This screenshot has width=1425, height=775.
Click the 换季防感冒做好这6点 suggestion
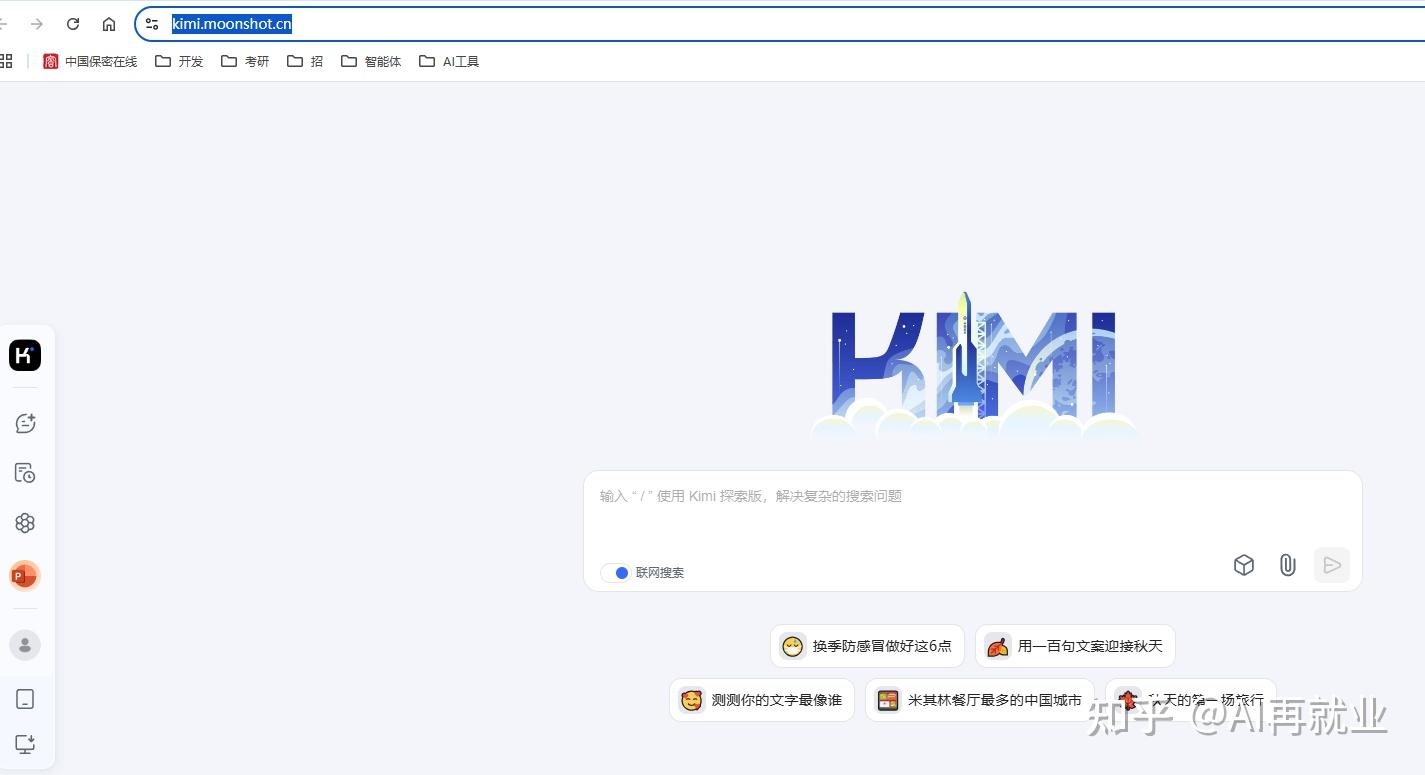(866, 646)
